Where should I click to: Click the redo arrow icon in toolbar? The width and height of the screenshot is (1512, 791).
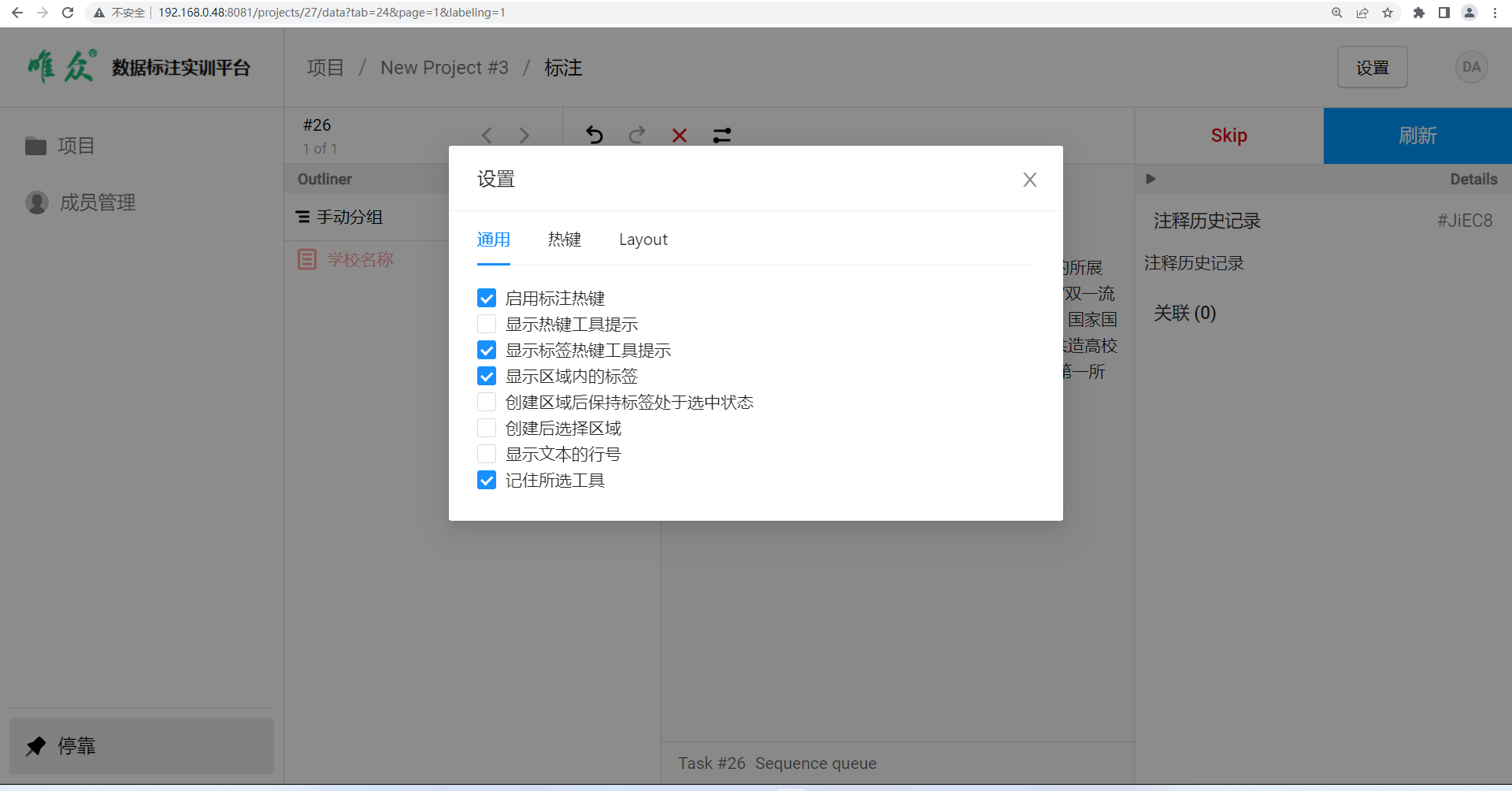point(637,136)
